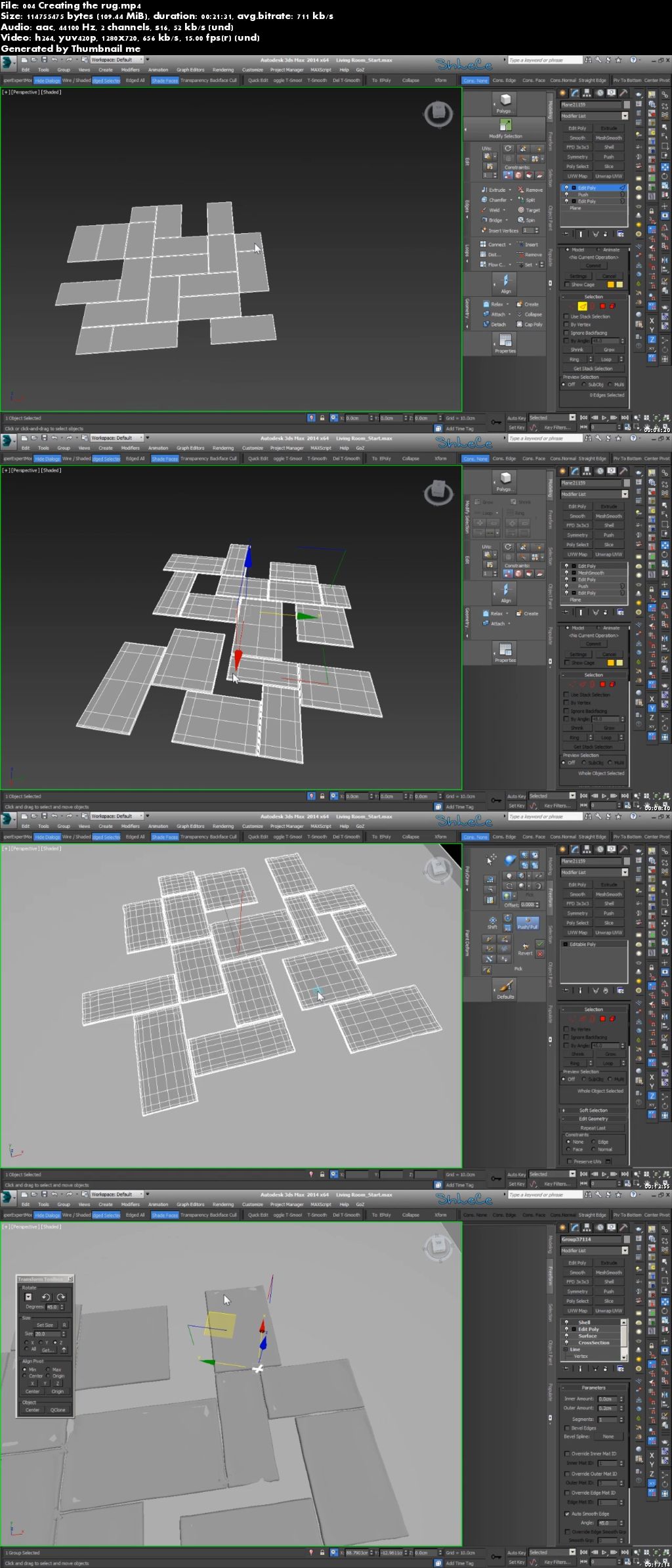
Task: In the first frame, enable Use Stack Selection
Action: tap(587, 316)
